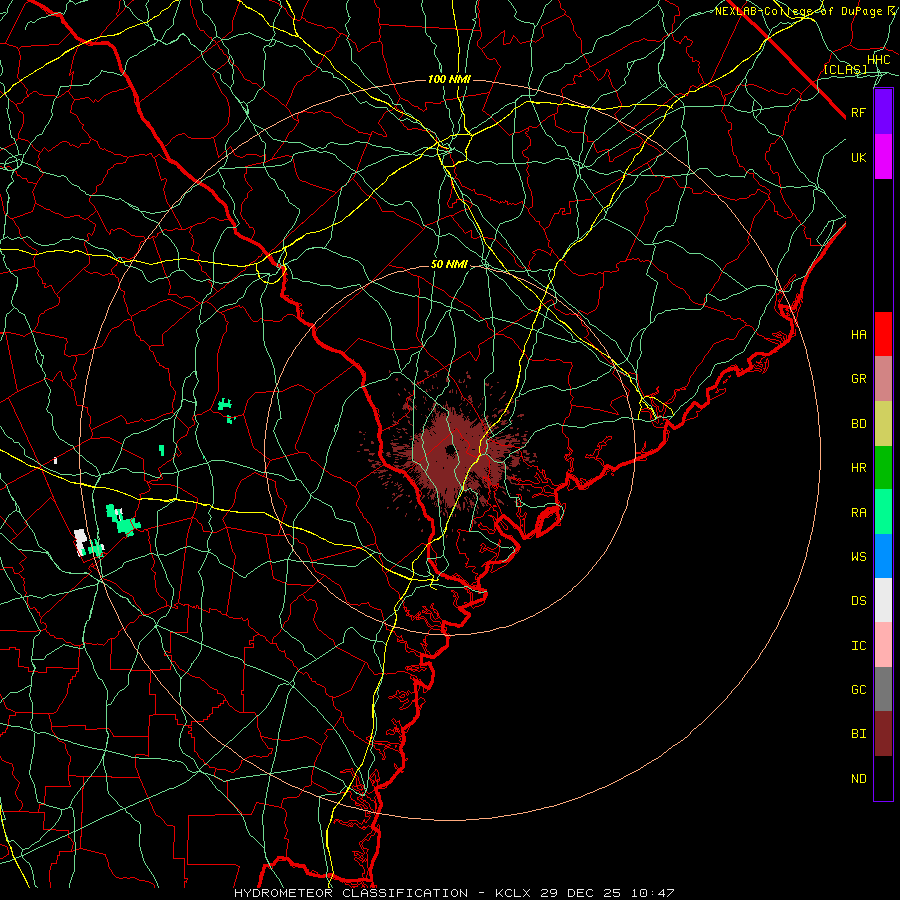Click the HR green legend swatch
The image size is (900, 900).
pyautogui.click(x=883, y=467)
